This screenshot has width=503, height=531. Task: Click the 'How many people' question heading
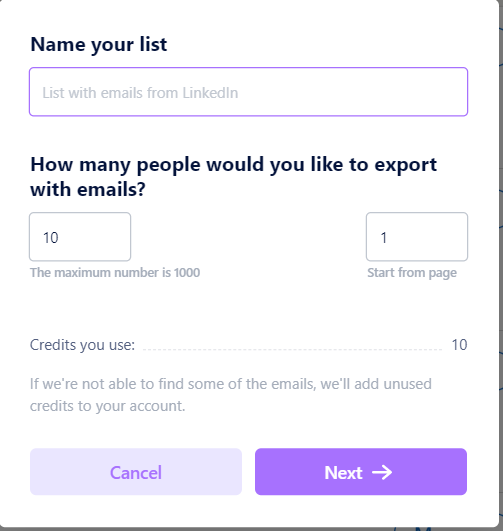pos(233,176)
